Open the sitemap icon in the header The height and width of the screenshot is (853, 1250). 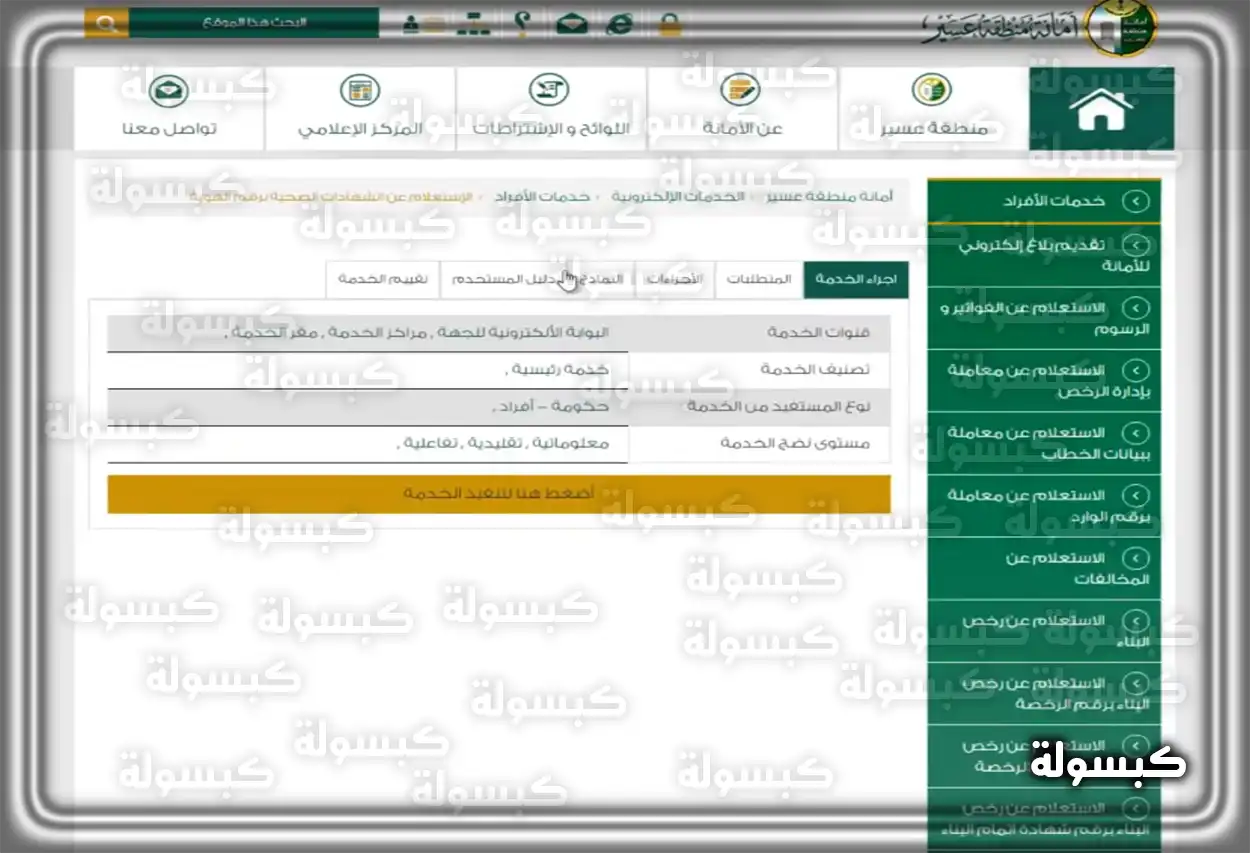click(x=474, y=22)
